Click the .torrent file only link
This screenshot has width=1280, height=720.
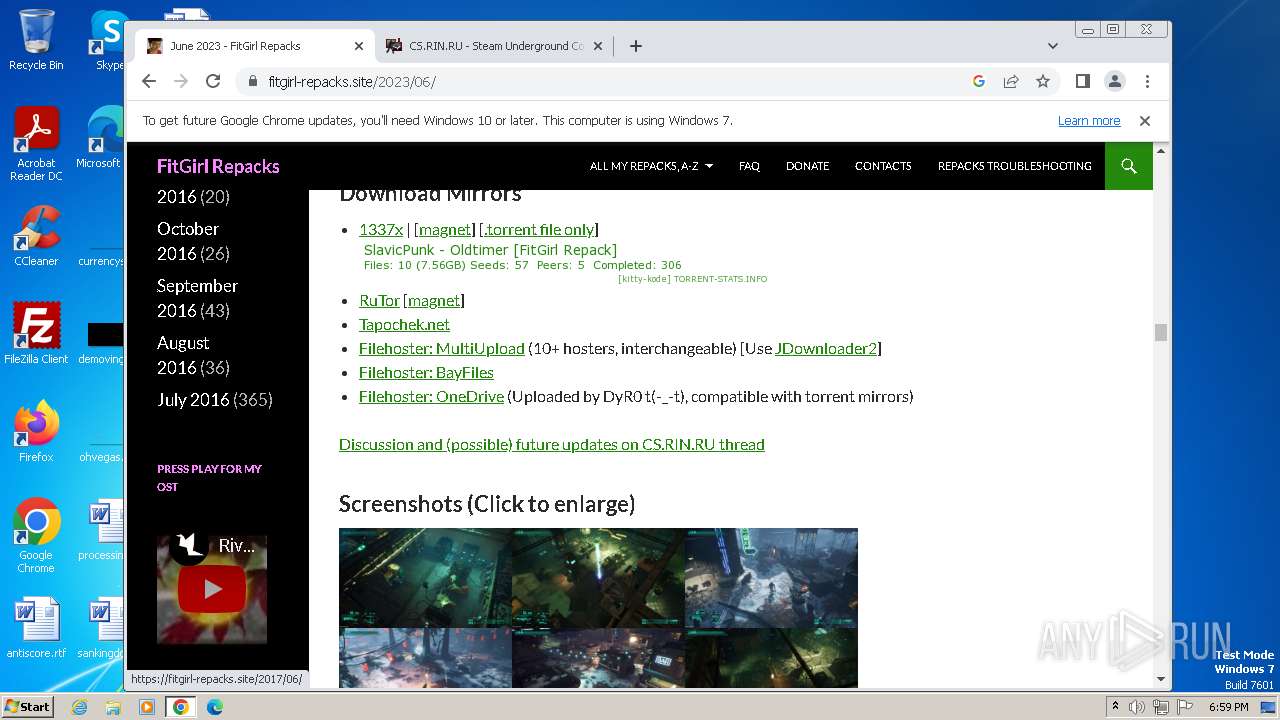pyautogui.click(x=539, y=229)
